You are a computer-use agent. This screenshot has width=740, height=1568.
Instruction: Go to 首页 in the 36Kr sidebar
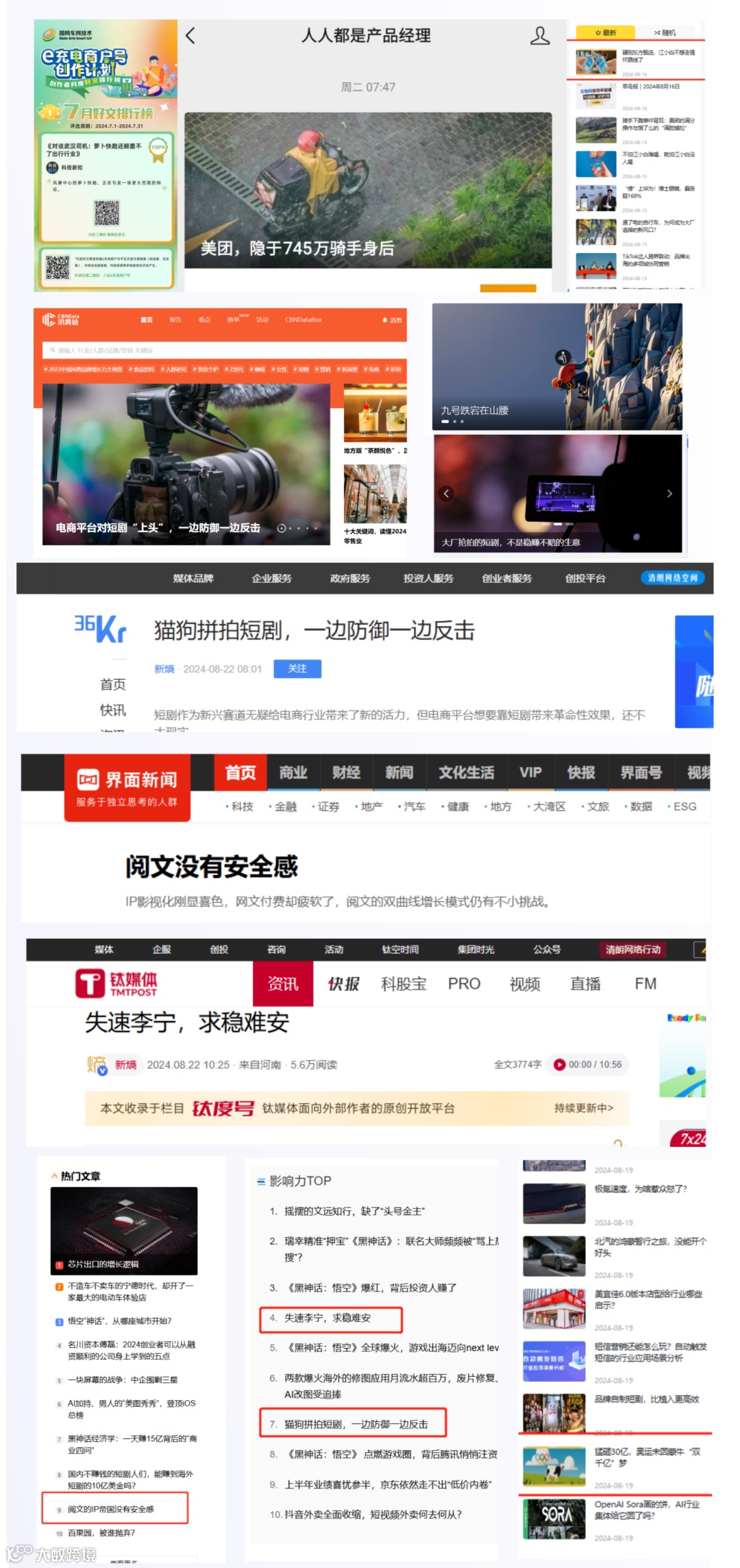113,684
